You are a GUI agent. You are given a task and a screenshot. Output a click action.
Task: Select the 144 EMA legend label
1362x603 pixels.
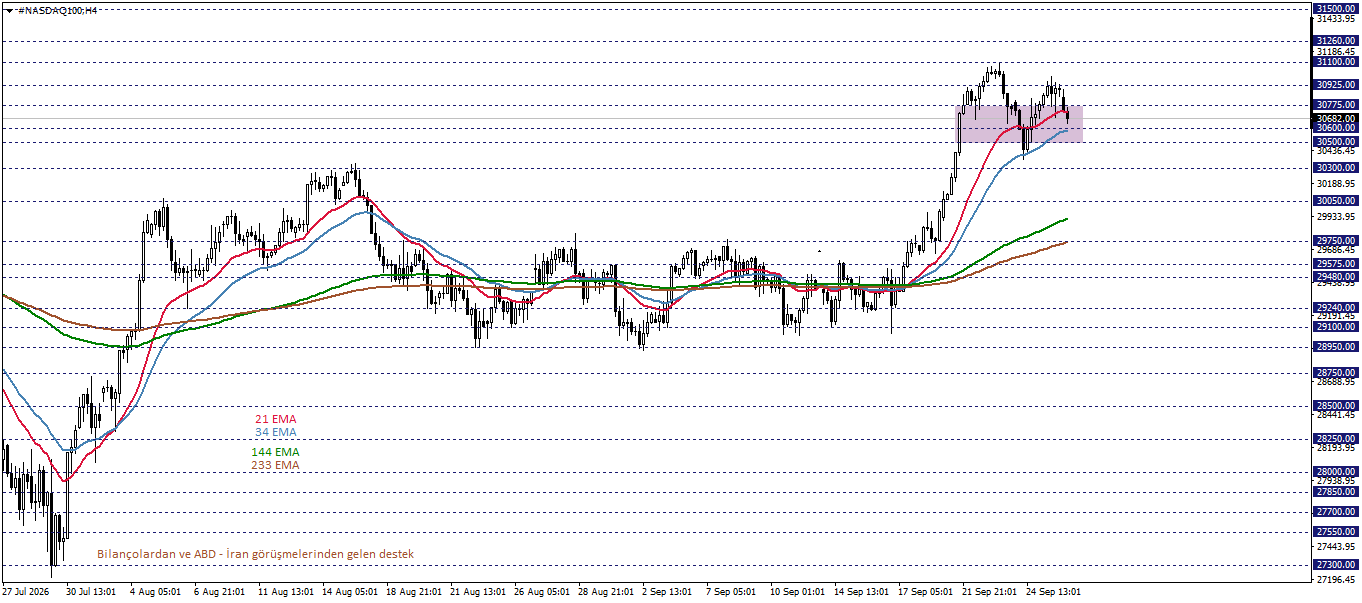point(275,452)
